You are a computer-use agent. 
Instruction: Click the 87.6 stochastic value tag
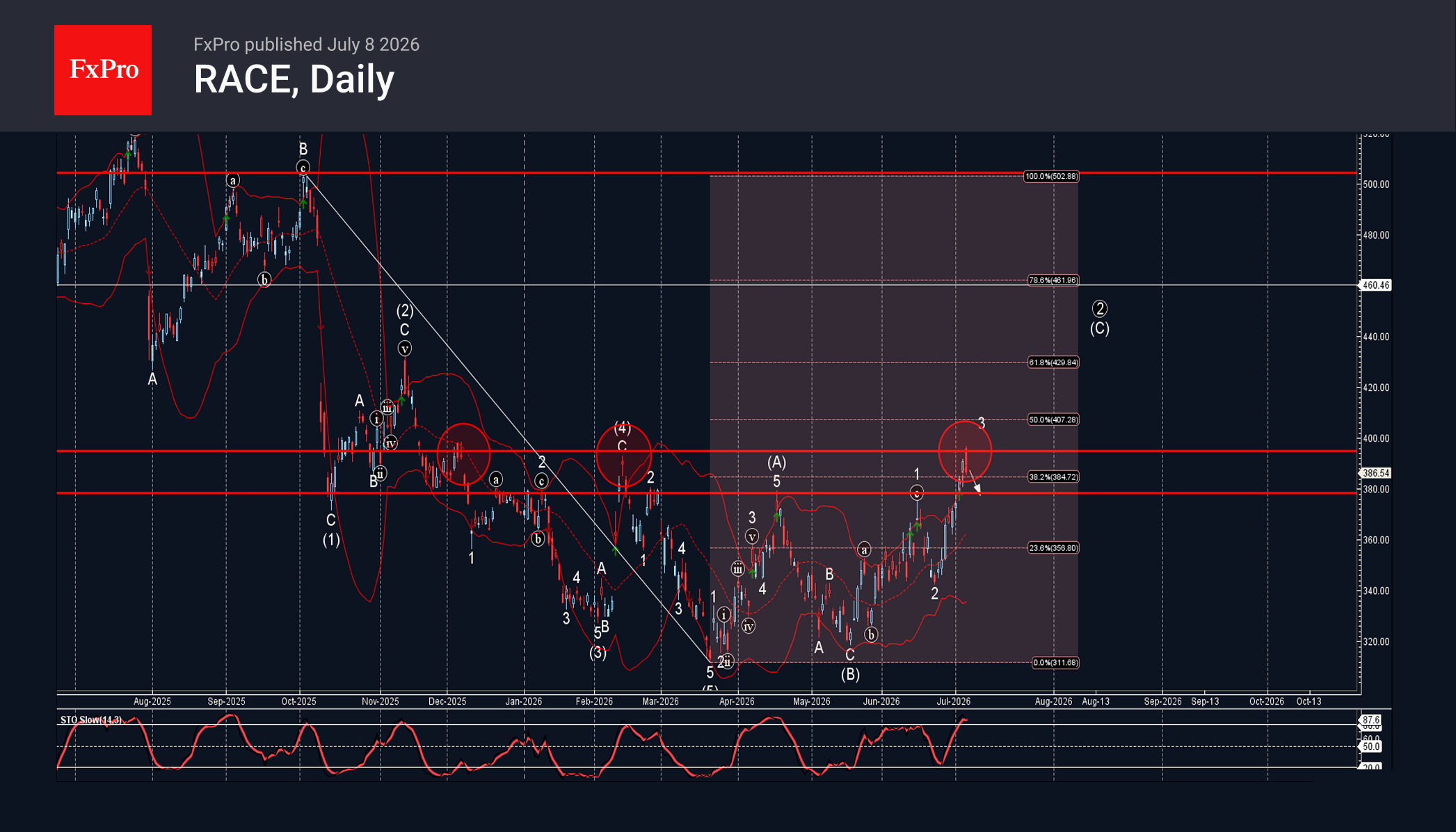click(x=1371, y=720)
